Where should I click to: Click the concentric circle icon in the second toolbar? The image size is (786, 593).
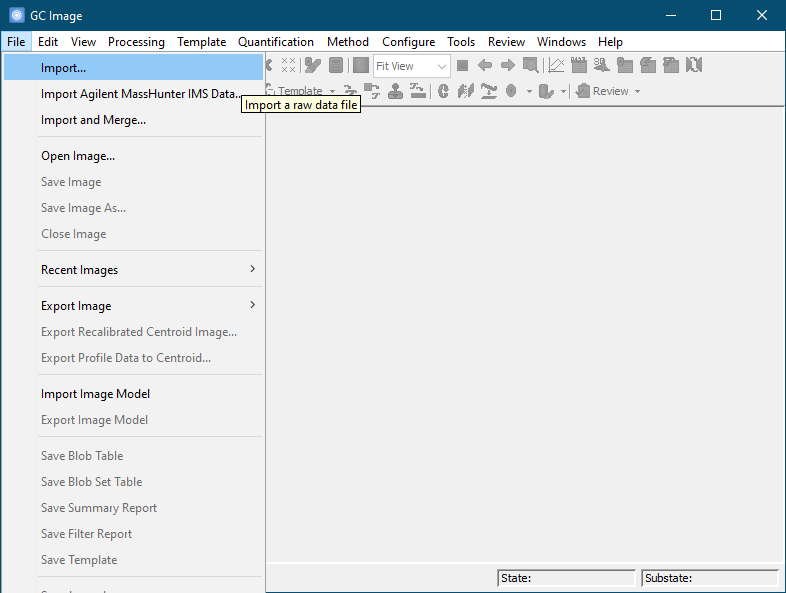[x=511, y=91]
